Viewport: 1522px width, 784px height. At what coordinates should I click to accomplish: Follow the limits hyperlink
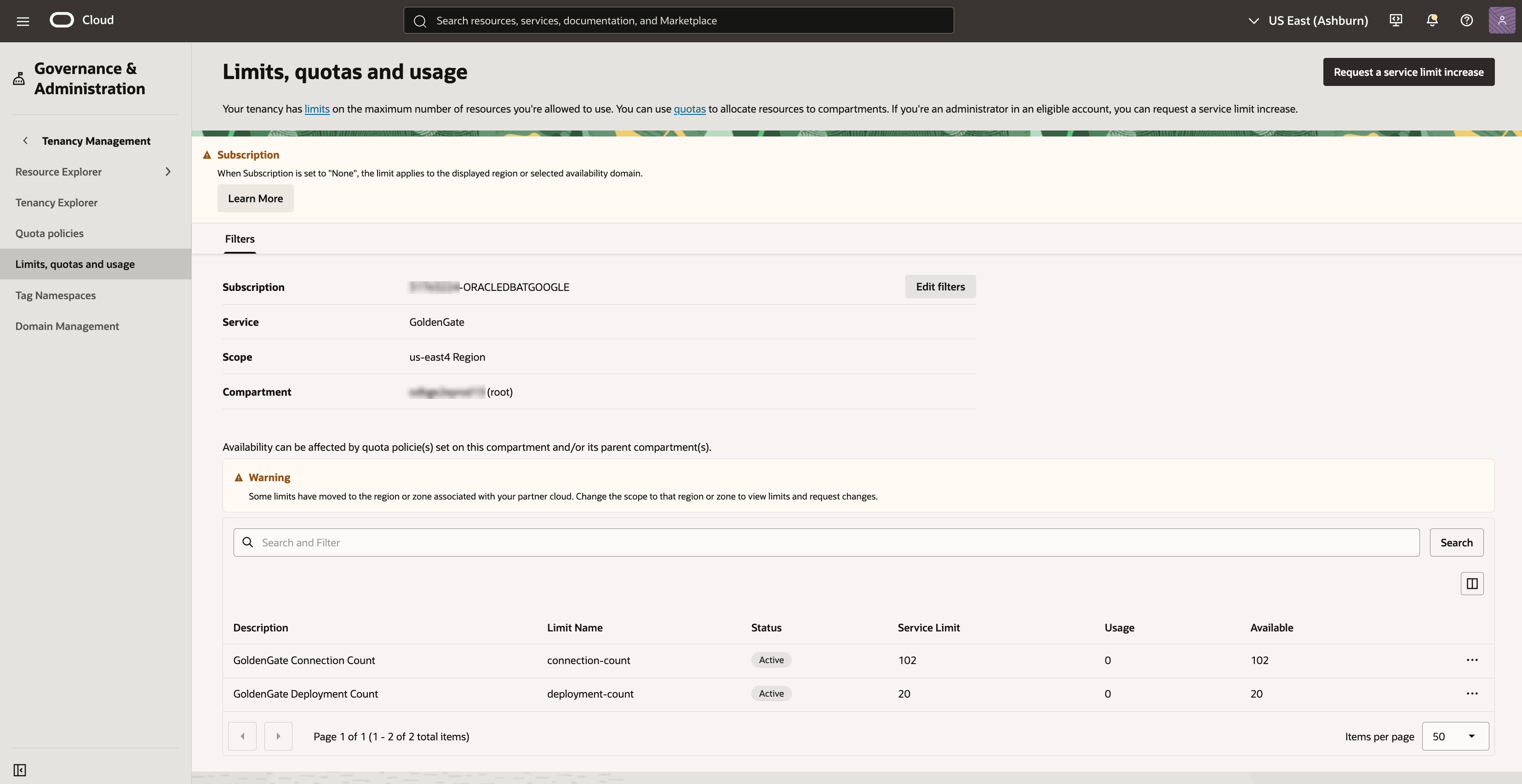point(317,108)
